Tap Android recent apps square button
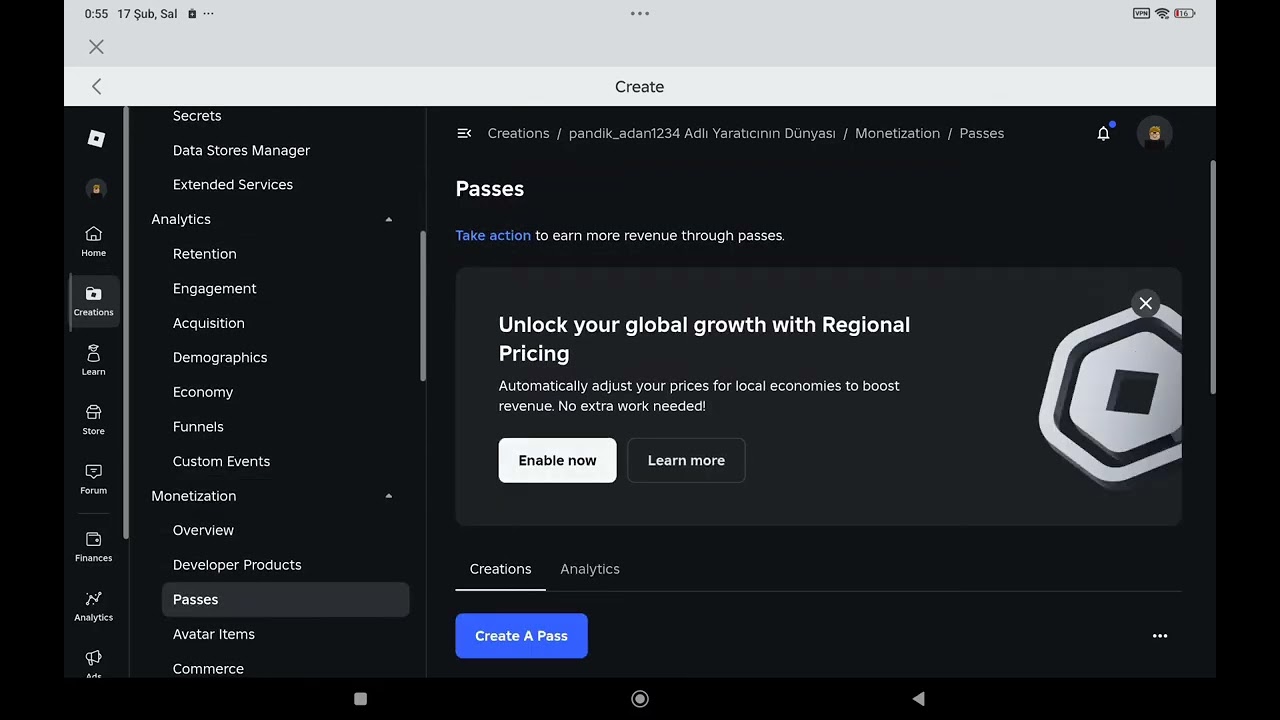 pyautogui.click(x=361, y=699)
